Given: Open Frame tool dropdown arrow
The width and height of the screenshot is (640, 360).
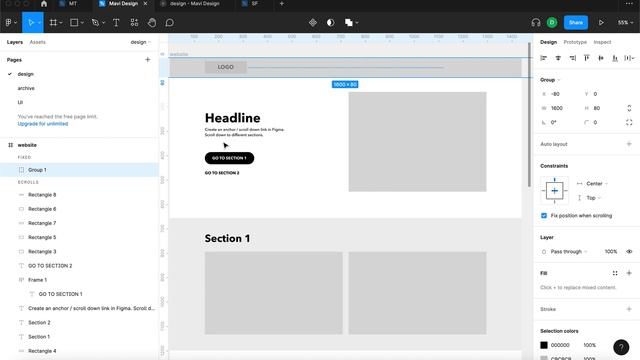Looking at the screenshot, I should 61,23.
